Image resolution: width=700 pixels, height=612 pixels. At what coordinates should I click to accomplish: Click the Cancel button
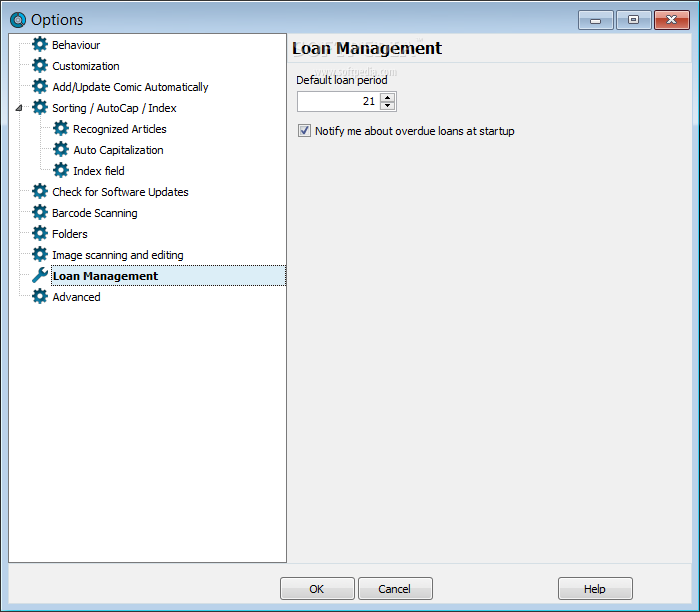395,589
